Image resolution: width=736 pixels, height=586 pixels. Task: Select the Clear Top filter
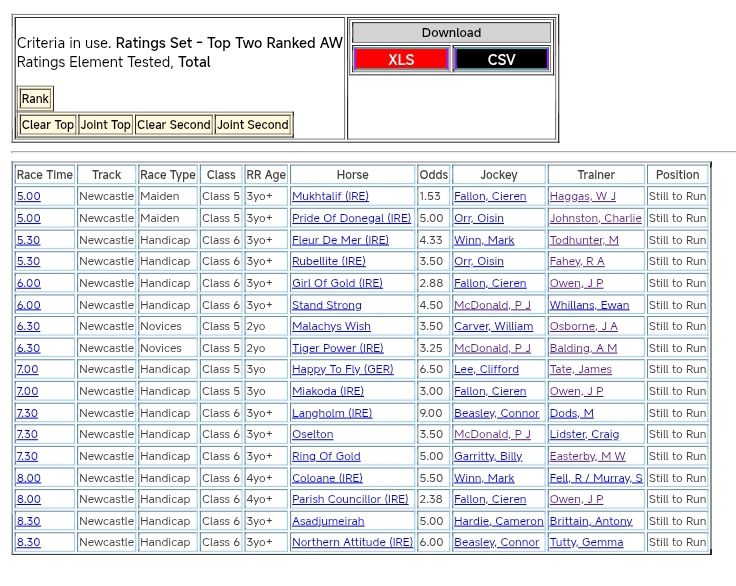coord(48,125)
